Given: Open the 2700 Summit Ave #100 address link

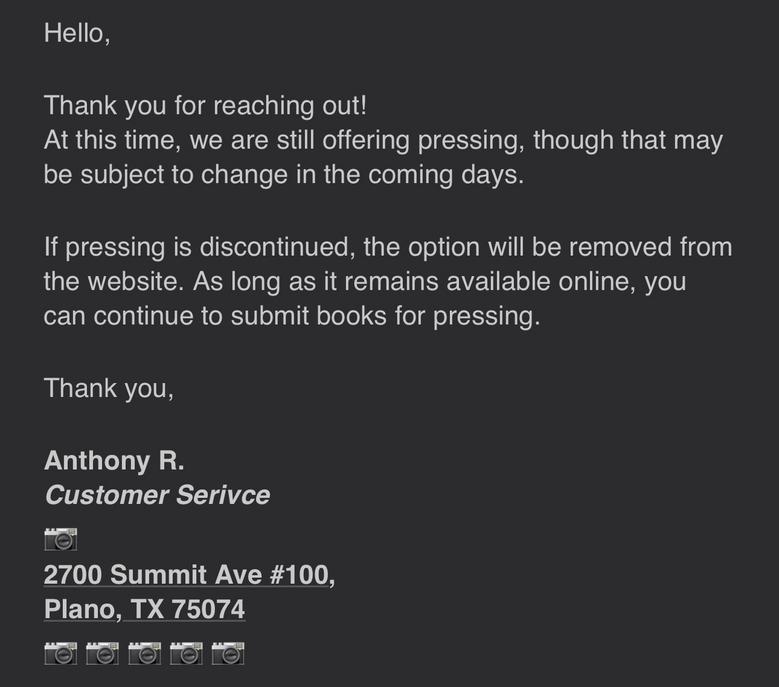Looking at the screenshot, I should [189, 575].
